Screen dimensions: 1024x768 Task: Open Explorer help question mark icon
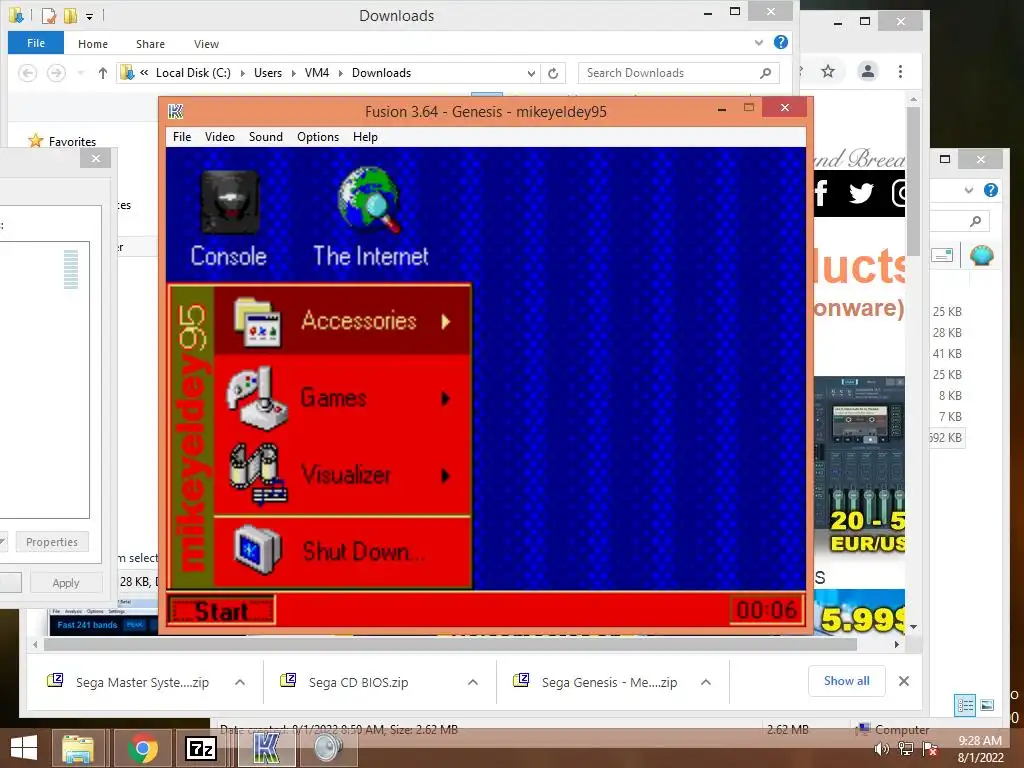pyautogui.click(x=780, y=42)
